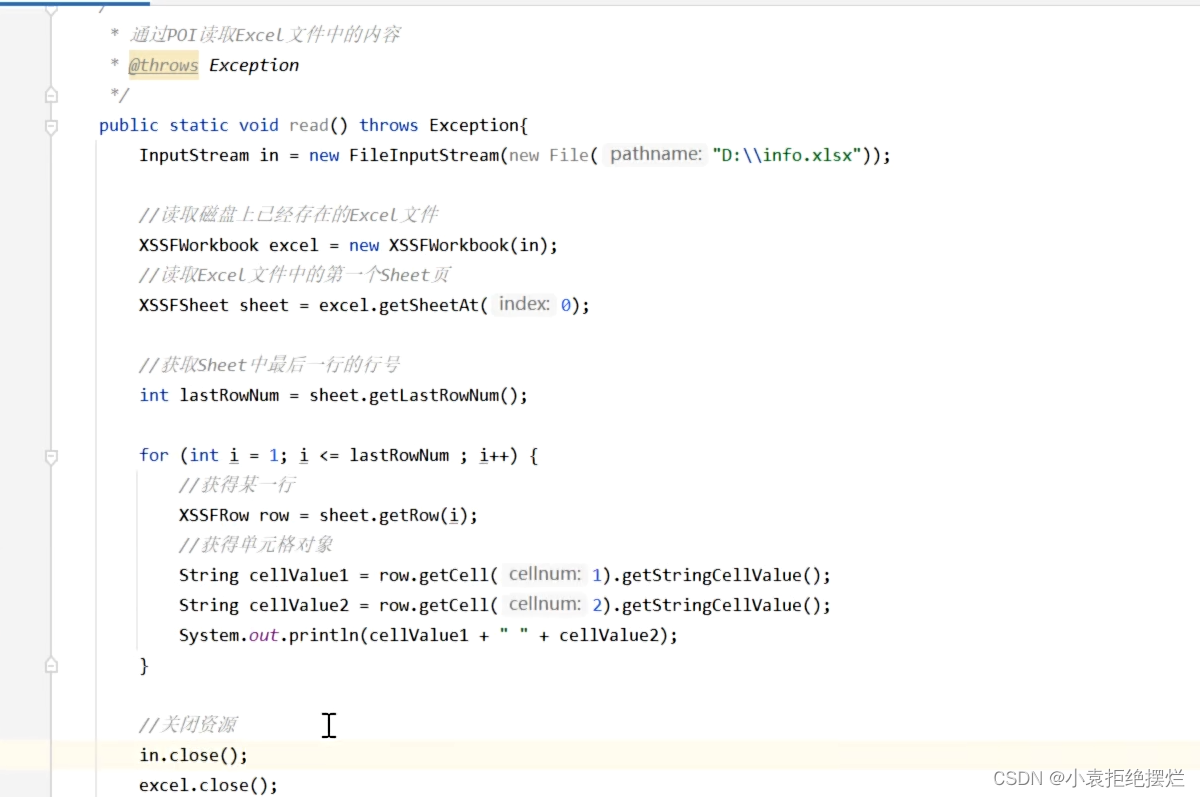Click 'getLastRowNum()' method call
The width and height of the screenshot is (1200, 797).
click(x=444, y=395)
